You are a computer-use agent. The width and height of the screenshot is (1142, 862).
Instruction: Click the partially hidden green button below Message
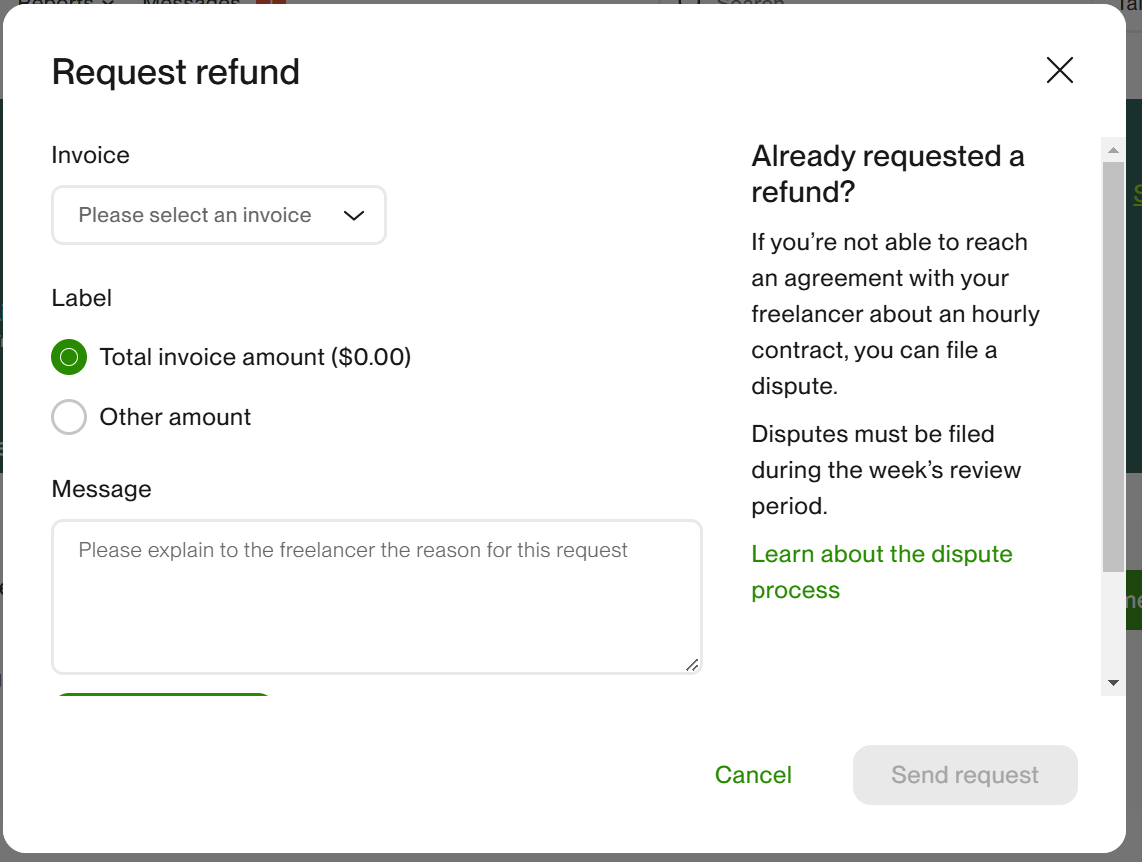[162, 696]
